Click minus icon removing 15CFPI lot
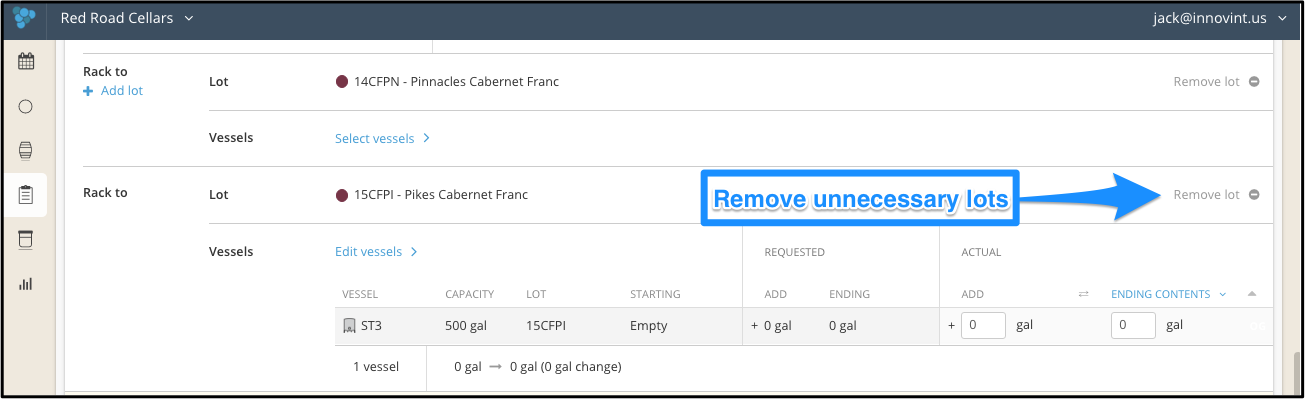This screenshot has width=1305, height=399. (1254, 195)
